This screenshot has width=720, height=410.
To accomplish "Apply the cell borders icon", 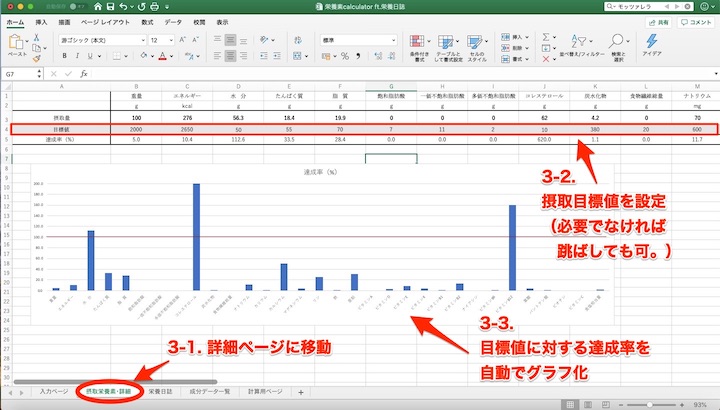I will click(x=117, y=56).
